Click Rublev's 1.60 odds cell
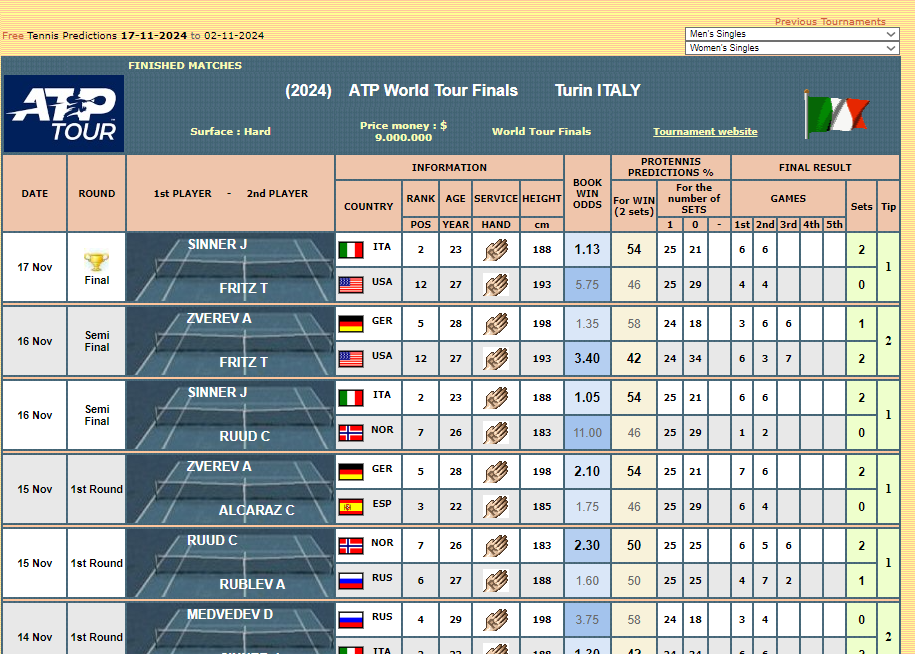 (x=587, y=581)
